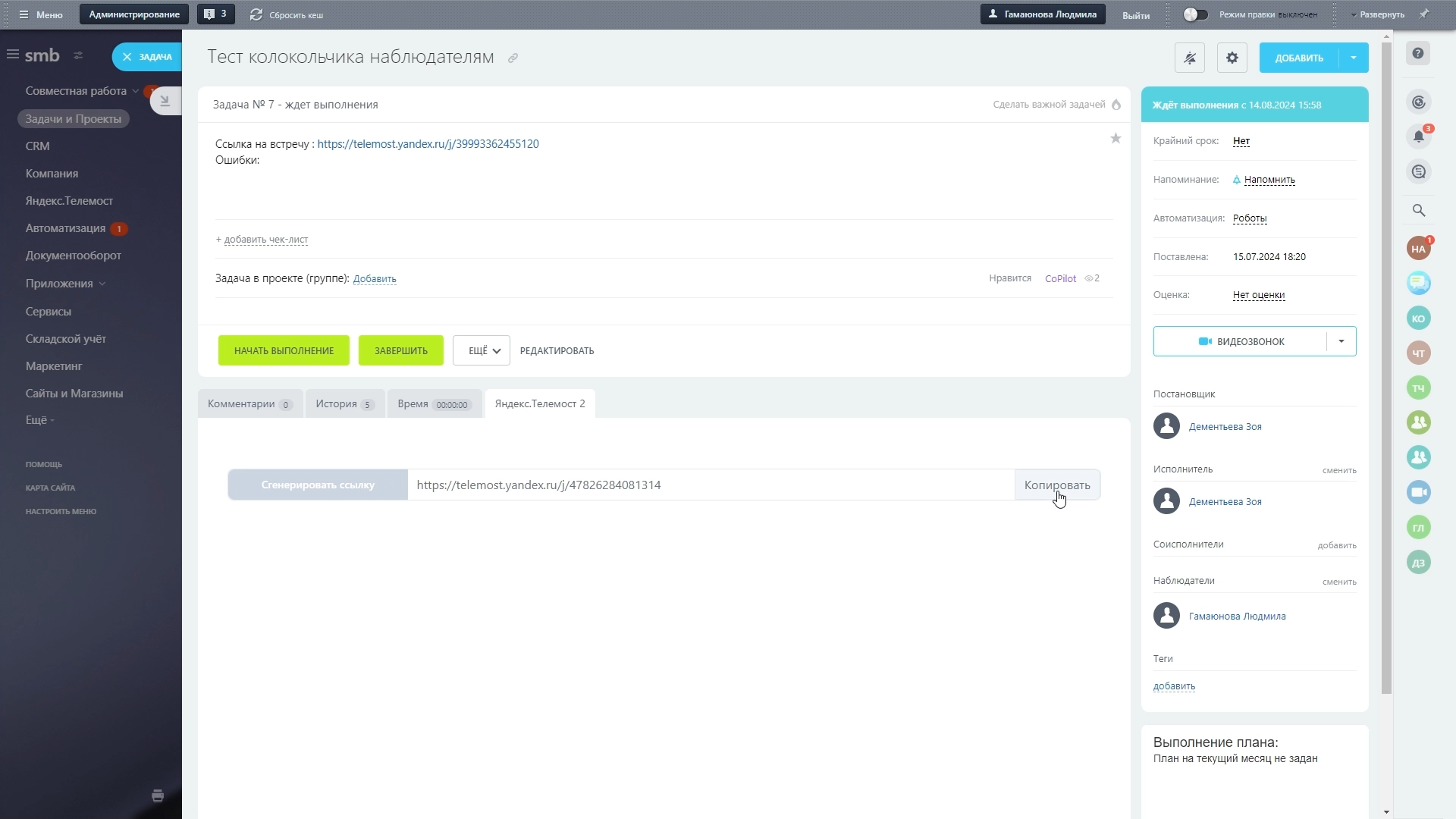Click the notifications bell icon in the right sidebar
This screenshot has height=819, width=1456.
click(x=1418, y=136)
